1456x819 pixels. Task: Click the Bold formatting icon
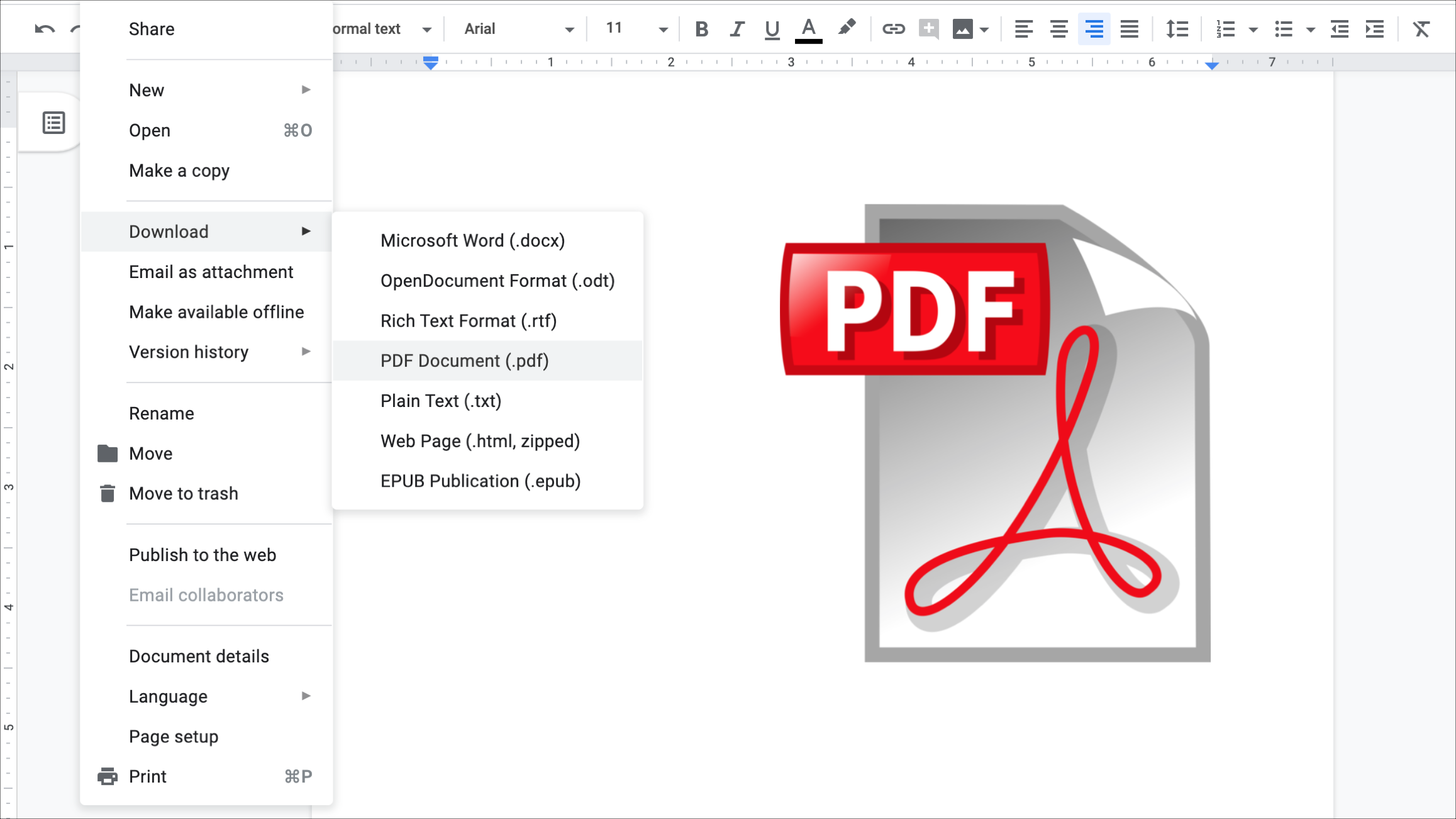(703, 29)
